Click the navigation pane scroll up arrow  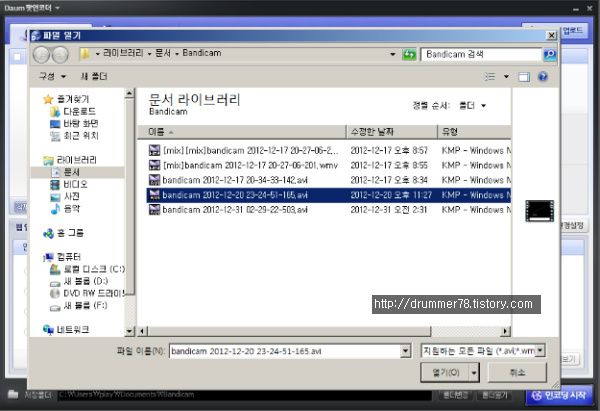tap(129, 93)
